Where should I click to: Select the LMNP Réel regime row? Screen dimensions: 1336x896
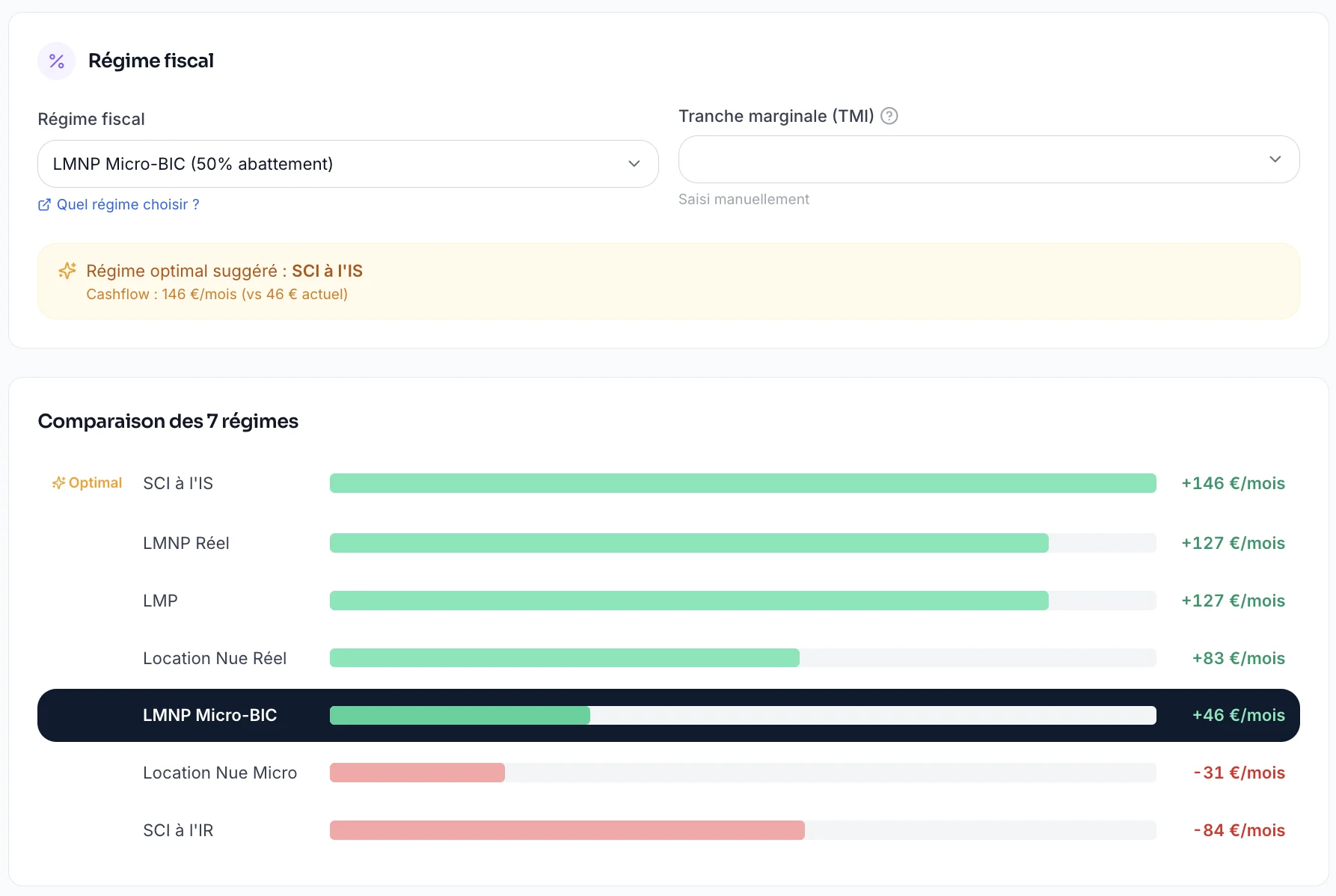click(669, 543)
